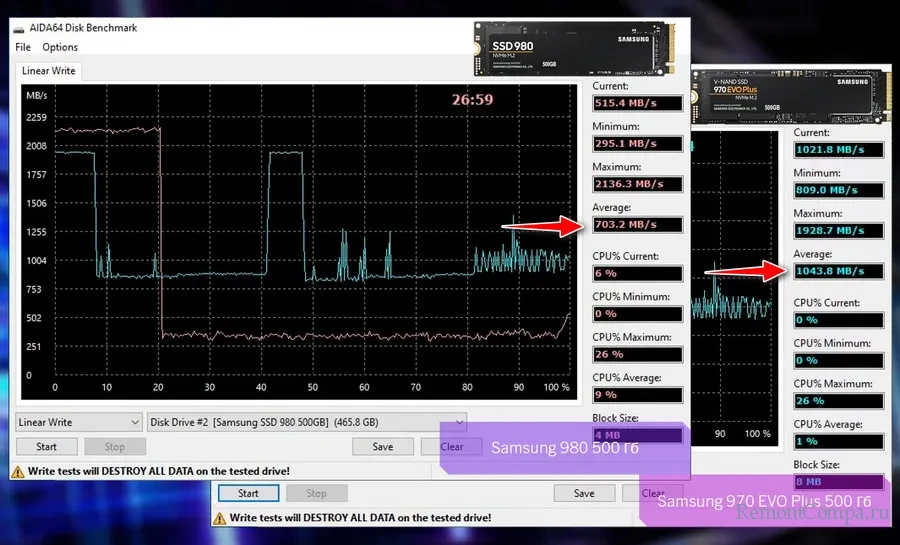
Task: Select Average value 1043.8 MB/s
Action: point(839,271)
